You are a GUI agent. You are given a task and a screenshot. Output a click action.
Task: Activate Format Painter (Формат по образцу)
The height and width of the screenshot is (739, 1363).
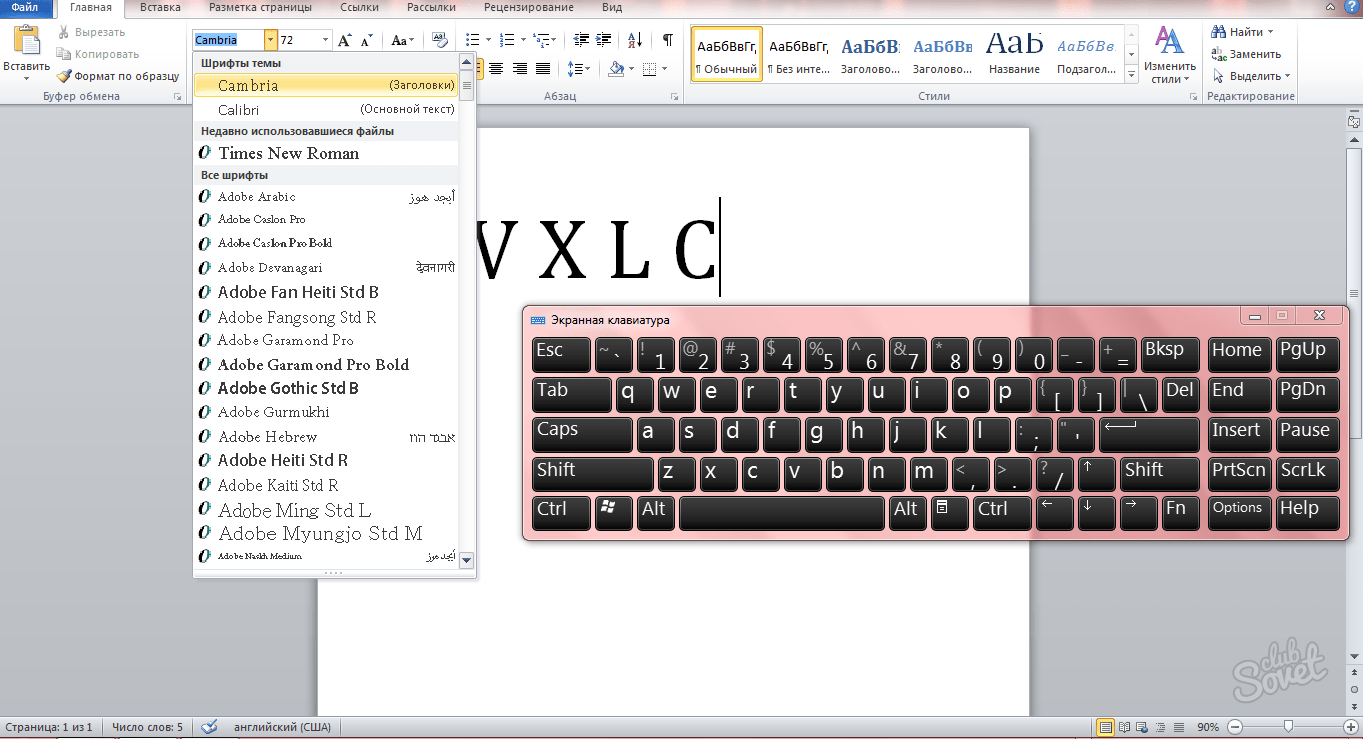pyautogui.click(x=118, y=76)
